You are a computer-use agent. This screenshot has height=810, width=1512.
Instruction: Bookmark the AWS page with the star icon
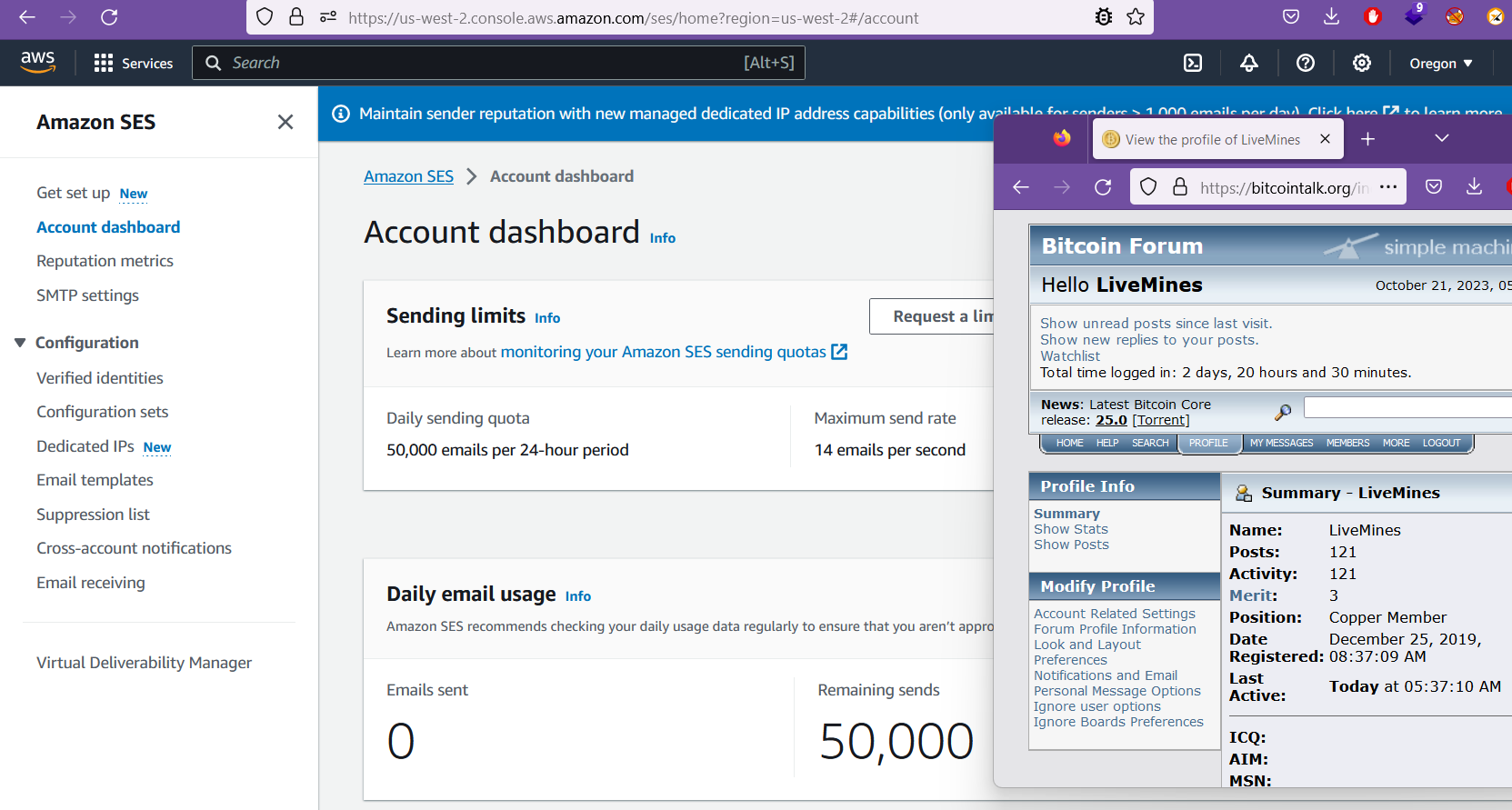1136,16
